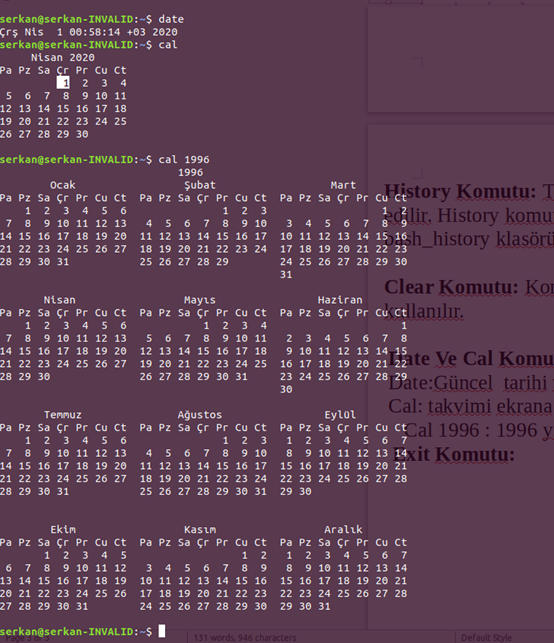The width and height of the screenshot is (554, 643).
Task: Click the 'Cal: takvimi ekrana' line in the Writer document
Action: 470,407
